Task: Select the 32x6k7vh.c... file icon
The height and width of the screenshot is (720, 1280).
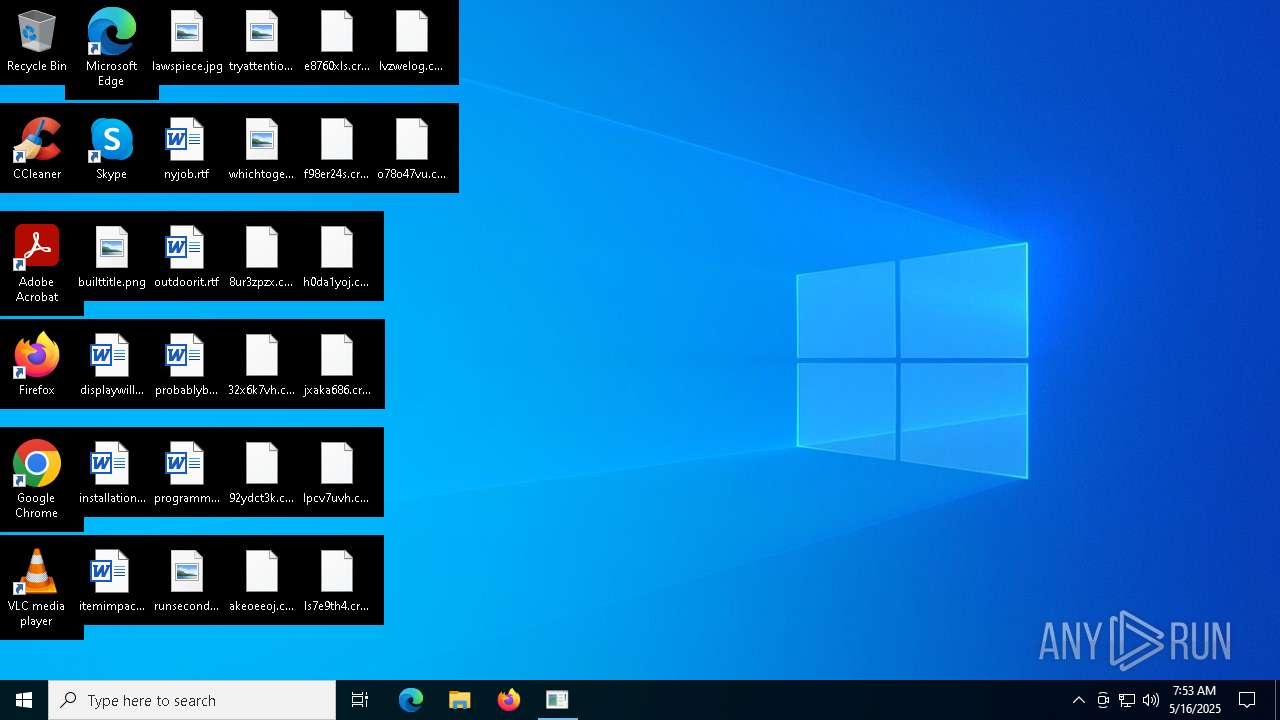Action: tap(261, 366)
